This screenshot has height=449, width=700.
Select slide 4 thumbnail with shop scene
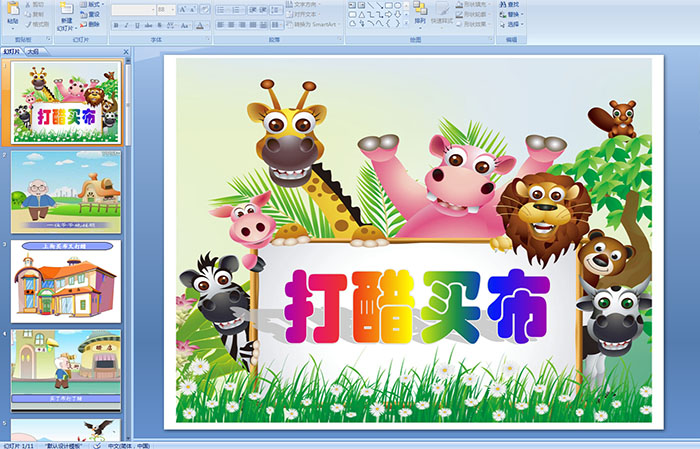[x=66, y=370]
